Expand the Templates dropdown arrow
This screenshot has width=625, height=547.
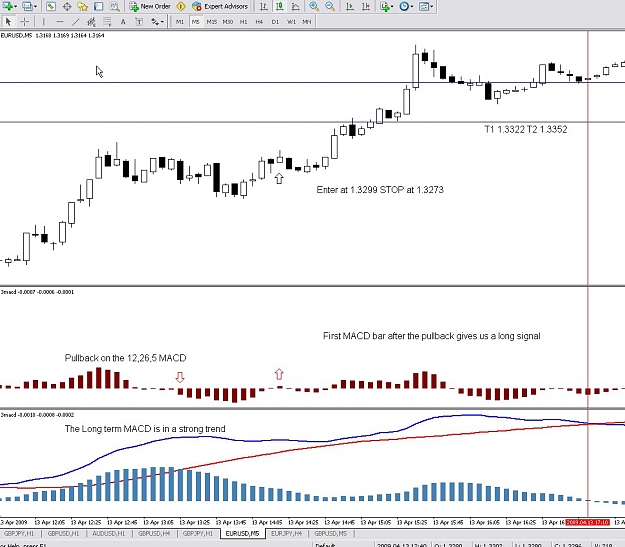coord(432,6)
